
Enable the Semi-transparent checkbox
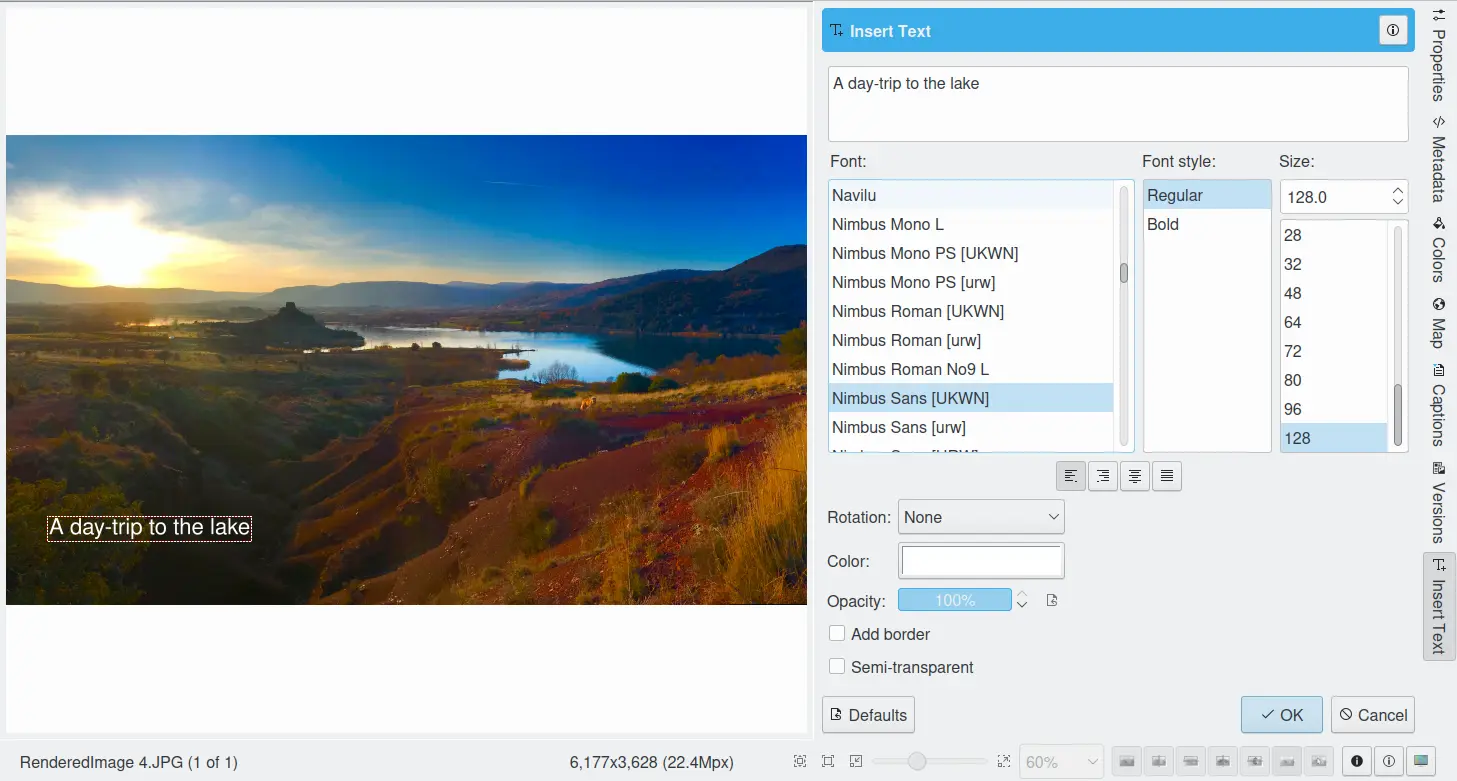click(837, 667)
